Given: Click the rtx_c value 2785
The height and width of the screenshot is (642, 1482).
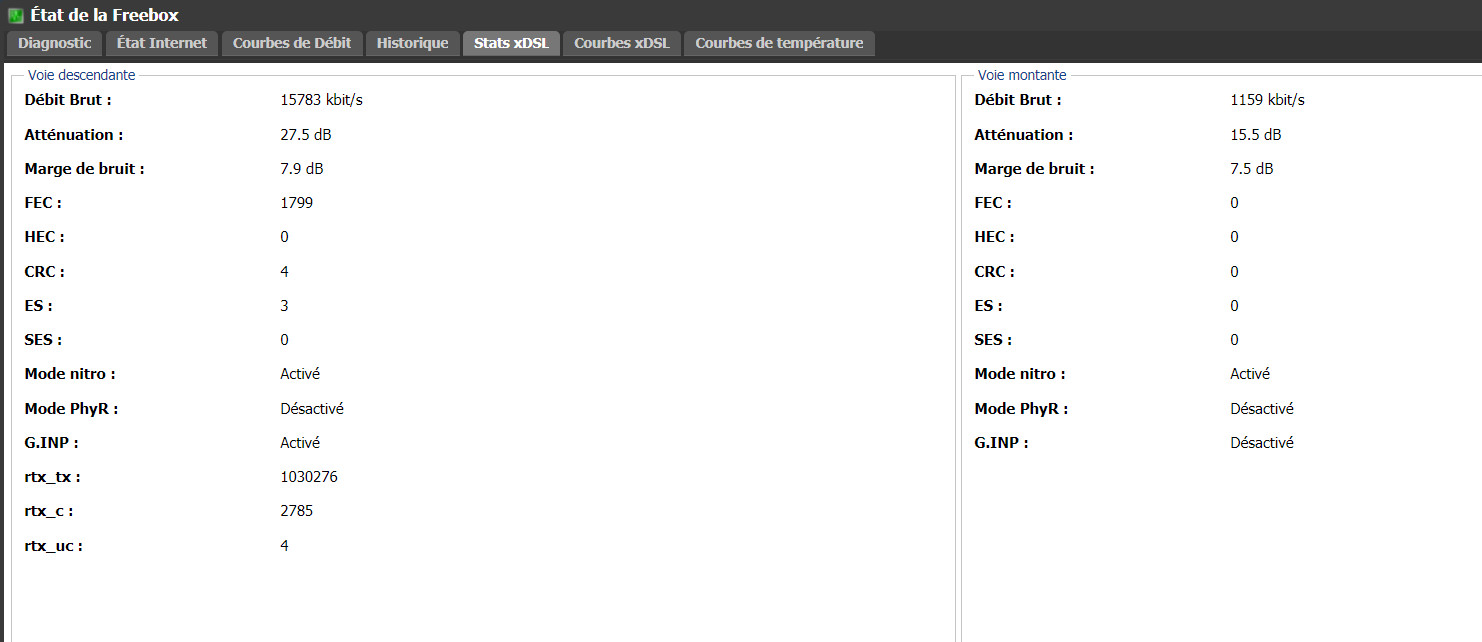Looking at the screenshot, I should coord(297,511).
